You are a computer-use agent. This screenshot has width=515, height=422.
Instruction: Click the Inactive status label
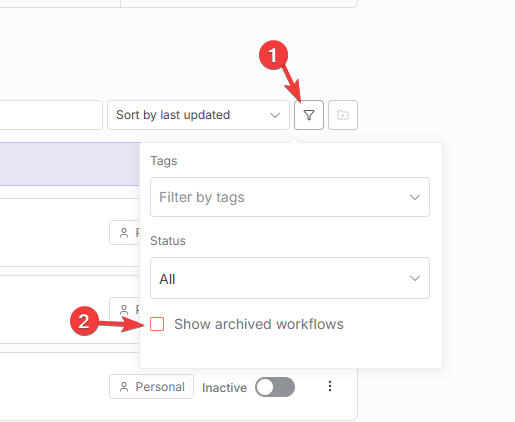pos(224,388)
